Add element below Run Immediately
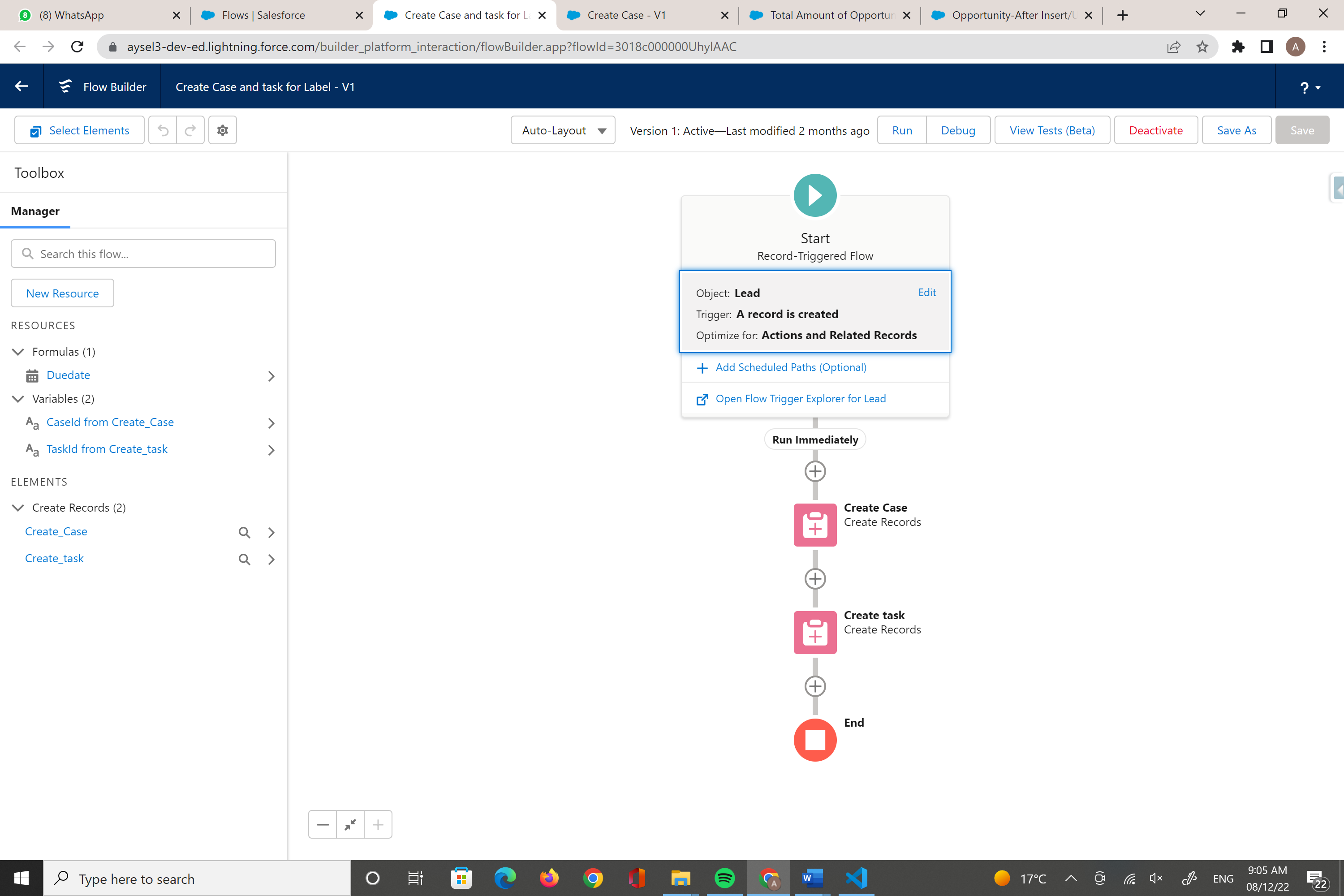 point(815,471)
